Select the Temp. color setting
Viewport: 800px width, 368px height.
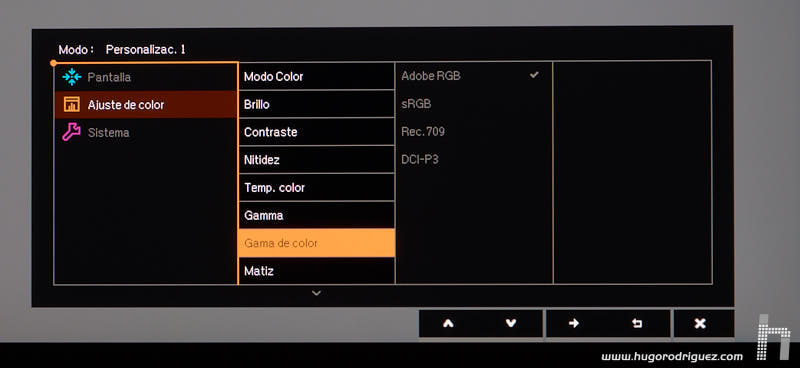pyautogui.click(x=316, y=187)
